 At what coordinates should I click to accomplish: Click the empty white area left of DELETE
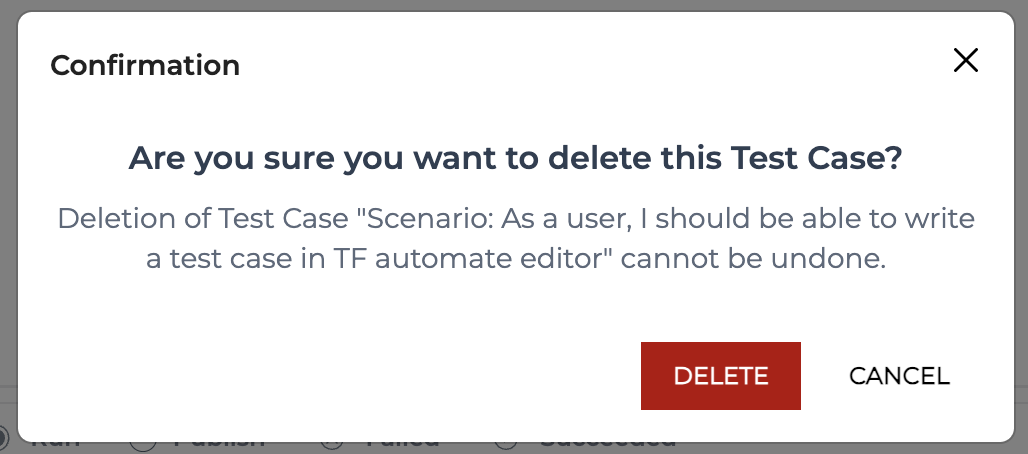click(328, 376)
